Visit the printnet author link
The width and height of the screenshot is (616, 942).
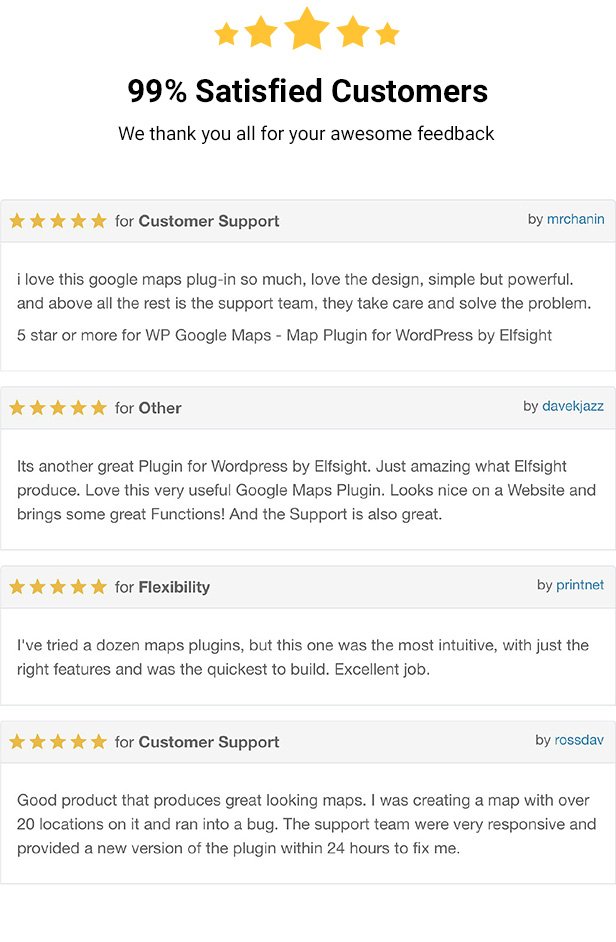(x=580, y=585)
